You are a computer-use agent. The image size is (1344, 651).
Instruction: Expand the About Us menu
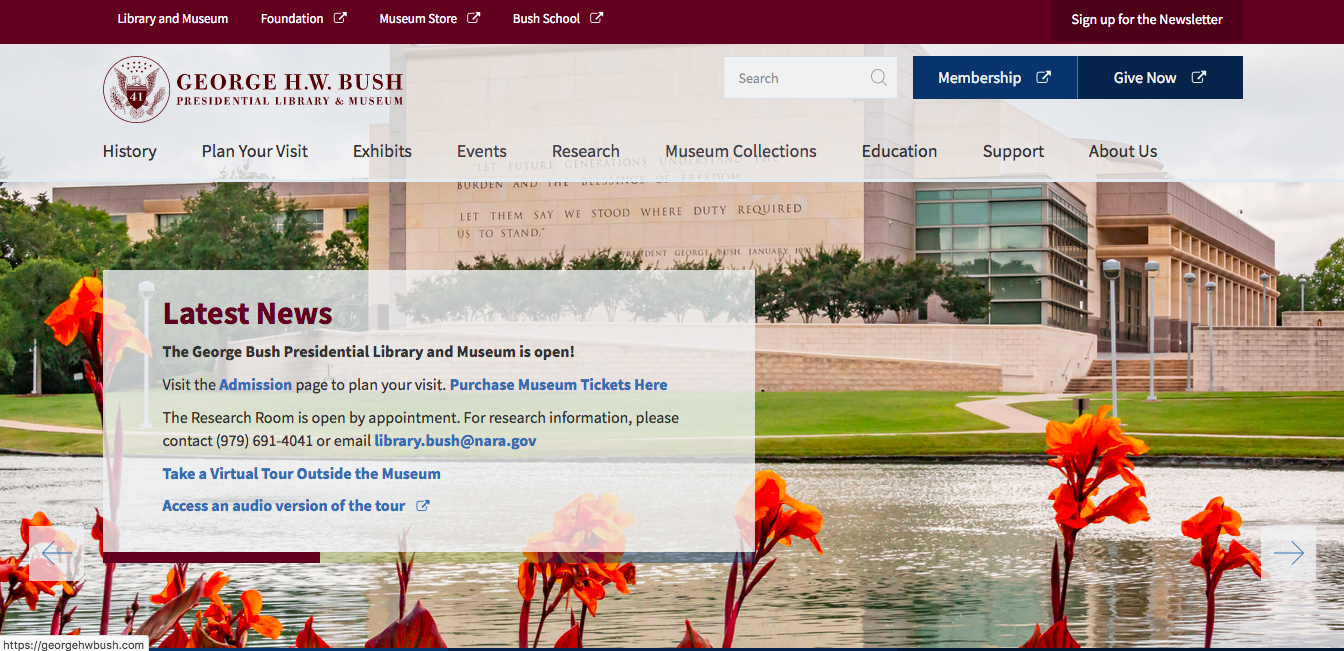point(1122,151)
